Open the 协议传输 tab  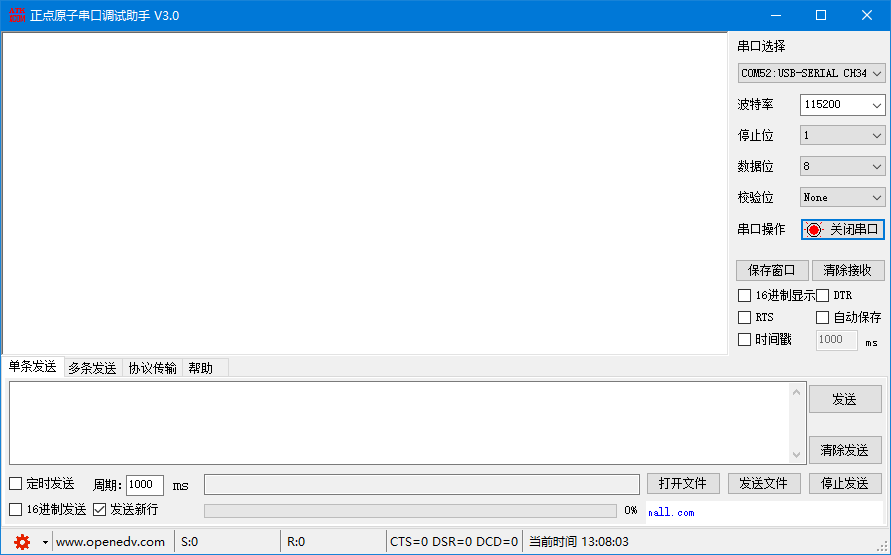tap(152, 368)
